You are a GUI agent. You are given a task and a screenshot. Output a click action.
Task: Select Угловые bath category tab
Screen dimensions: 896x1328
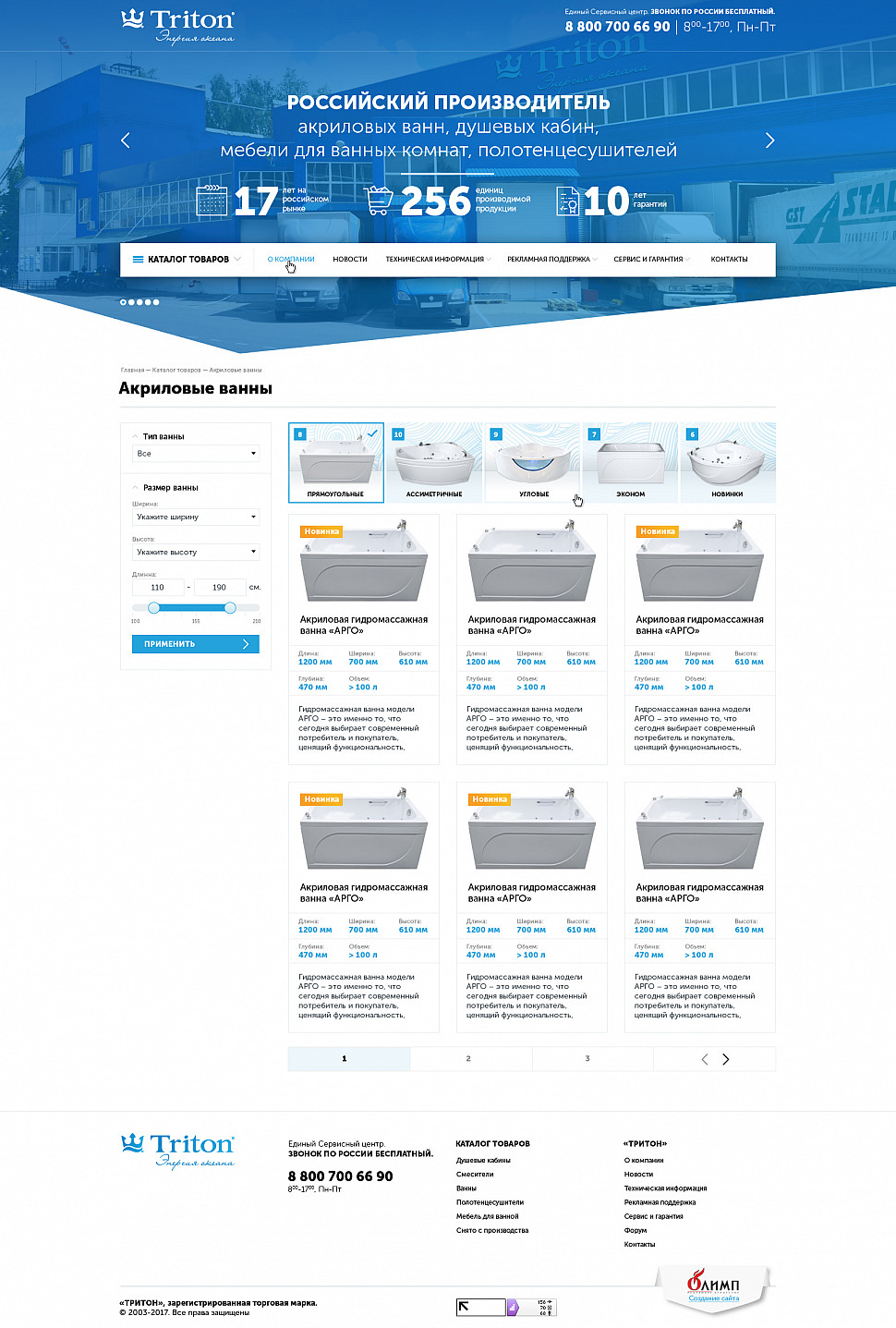coord(533,463)
